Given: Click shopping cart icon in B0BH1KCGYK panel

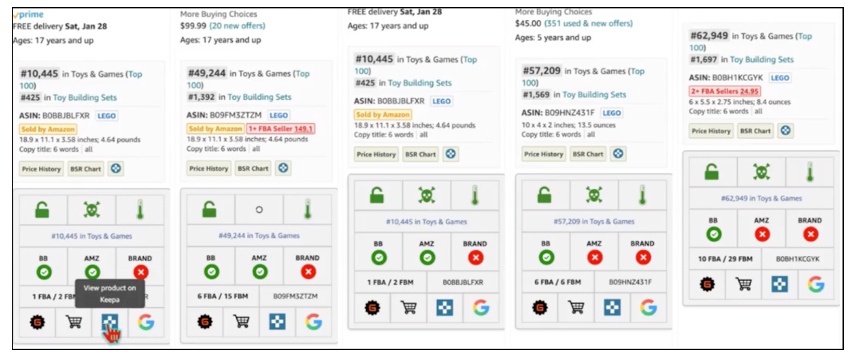Looking at the screenshot, I should click(x=744, y=284).
